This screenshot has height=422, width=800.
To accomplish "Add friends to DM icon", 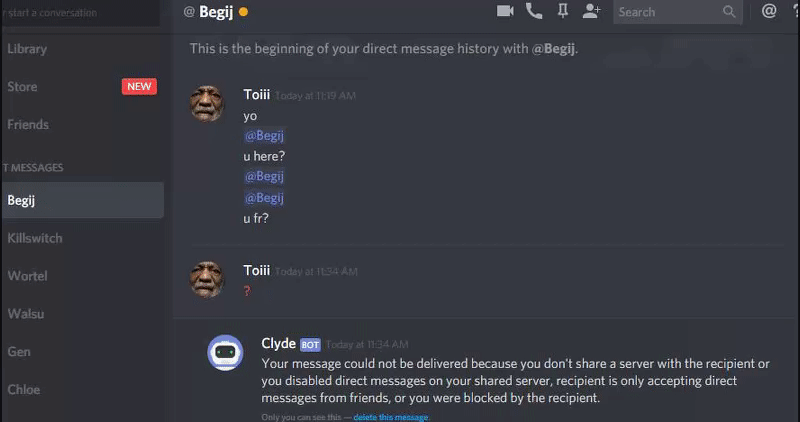I will coord(591,11).
